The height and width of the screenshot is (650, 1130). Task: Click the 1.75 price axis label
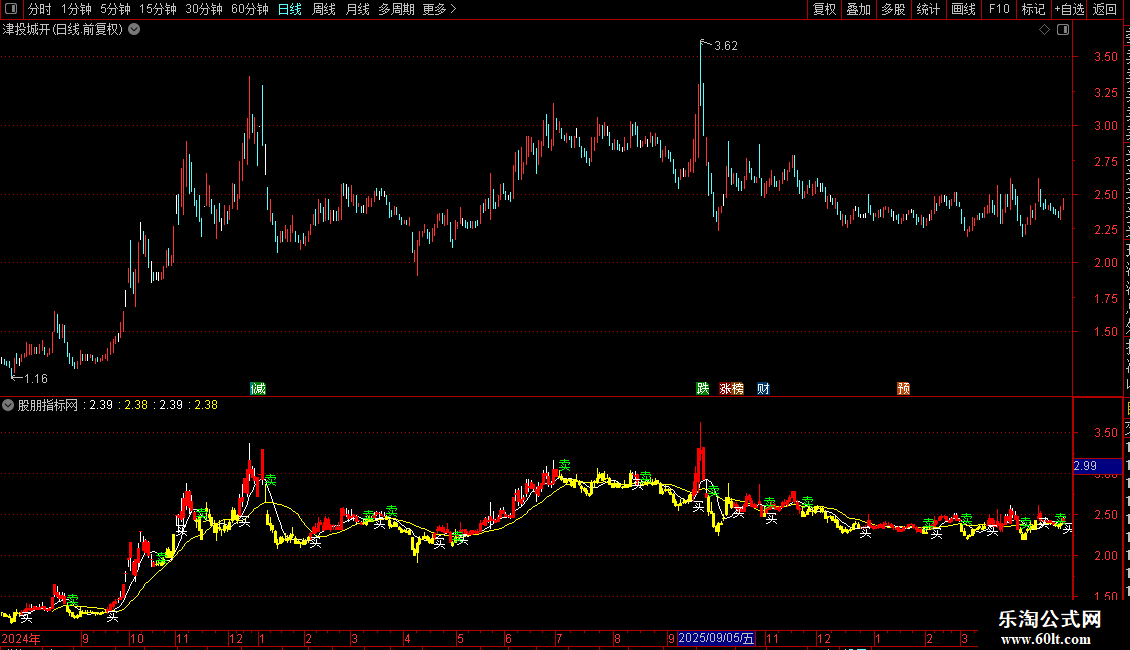click(1105, 298)
